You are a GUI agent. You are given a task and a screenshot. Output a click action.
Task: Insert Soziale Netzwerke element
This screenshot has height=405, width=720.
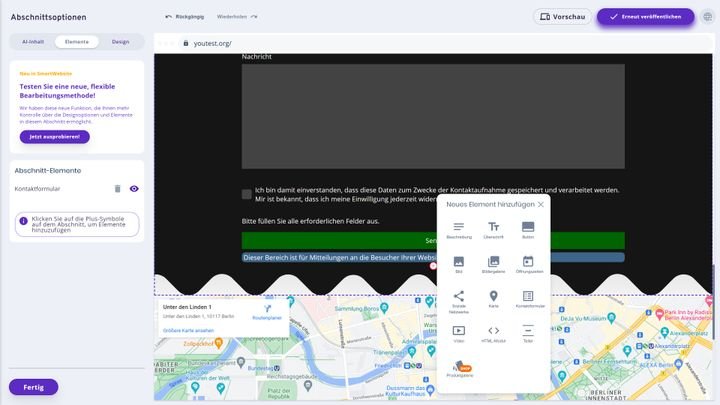point(459,298)
